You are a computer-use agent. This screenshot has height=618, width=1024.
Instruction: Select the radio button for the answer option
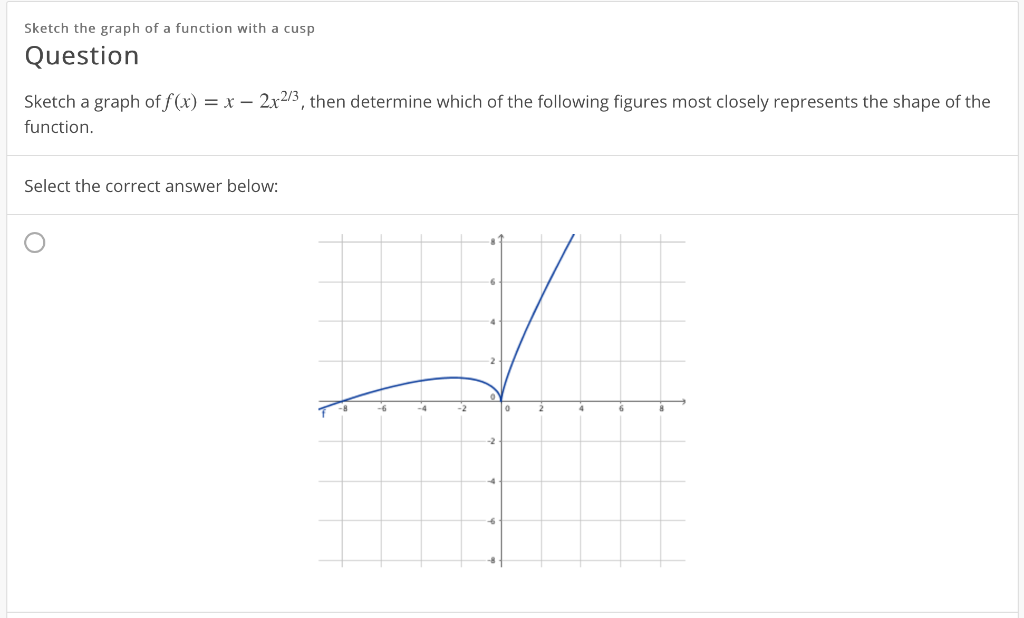[x=35, y=242]
